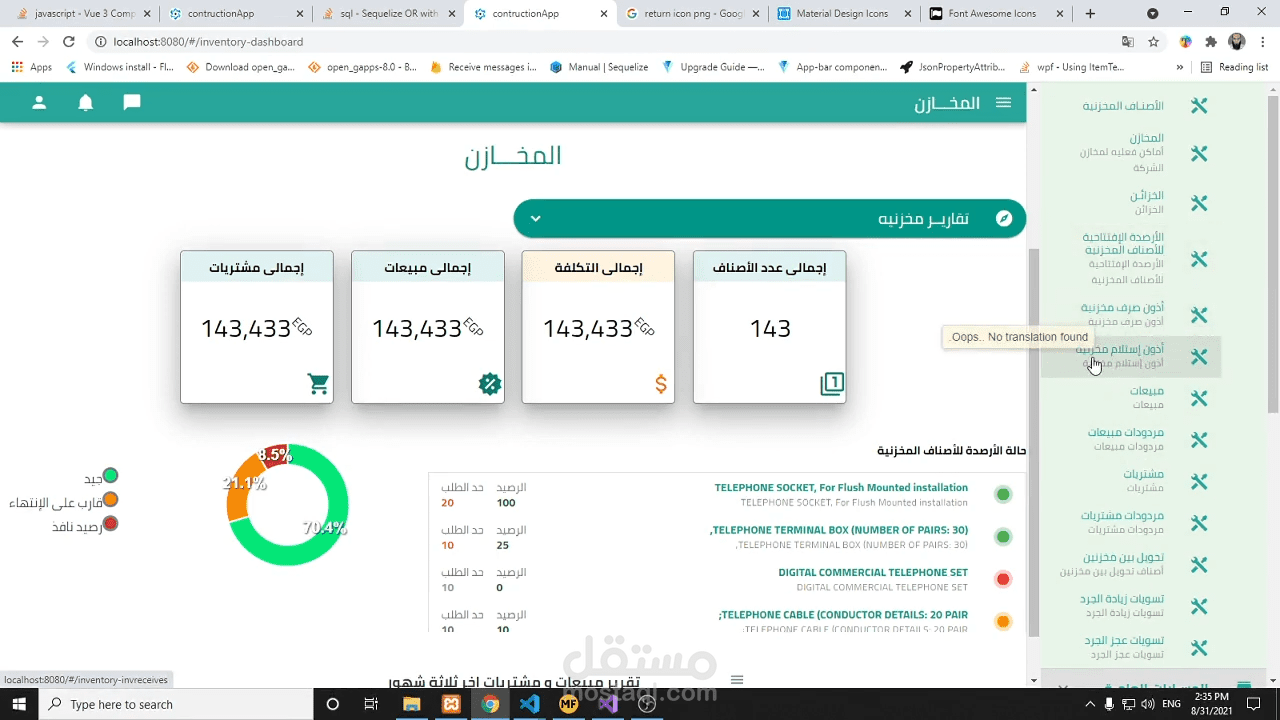The width and height of the screenshot is (1280, 720).
Task: Click the dollar icon on إجمالى التكلفة card
Action: tap(661, 384)
